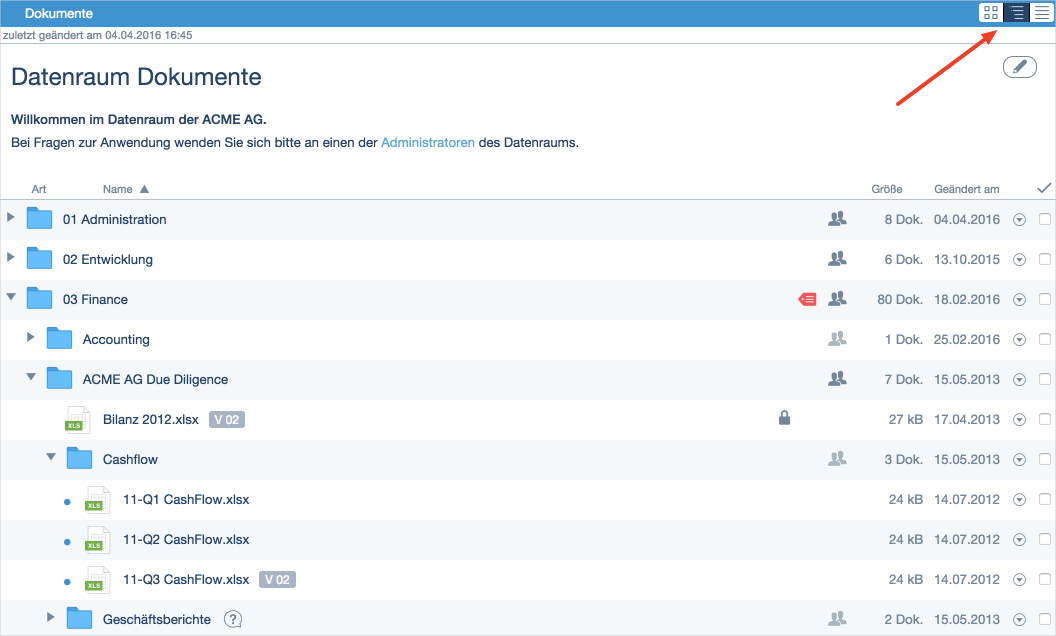Open actions dropdown for Accounting folder
The width and height of the screenshot is (1056, 636).
[1020, 339]
